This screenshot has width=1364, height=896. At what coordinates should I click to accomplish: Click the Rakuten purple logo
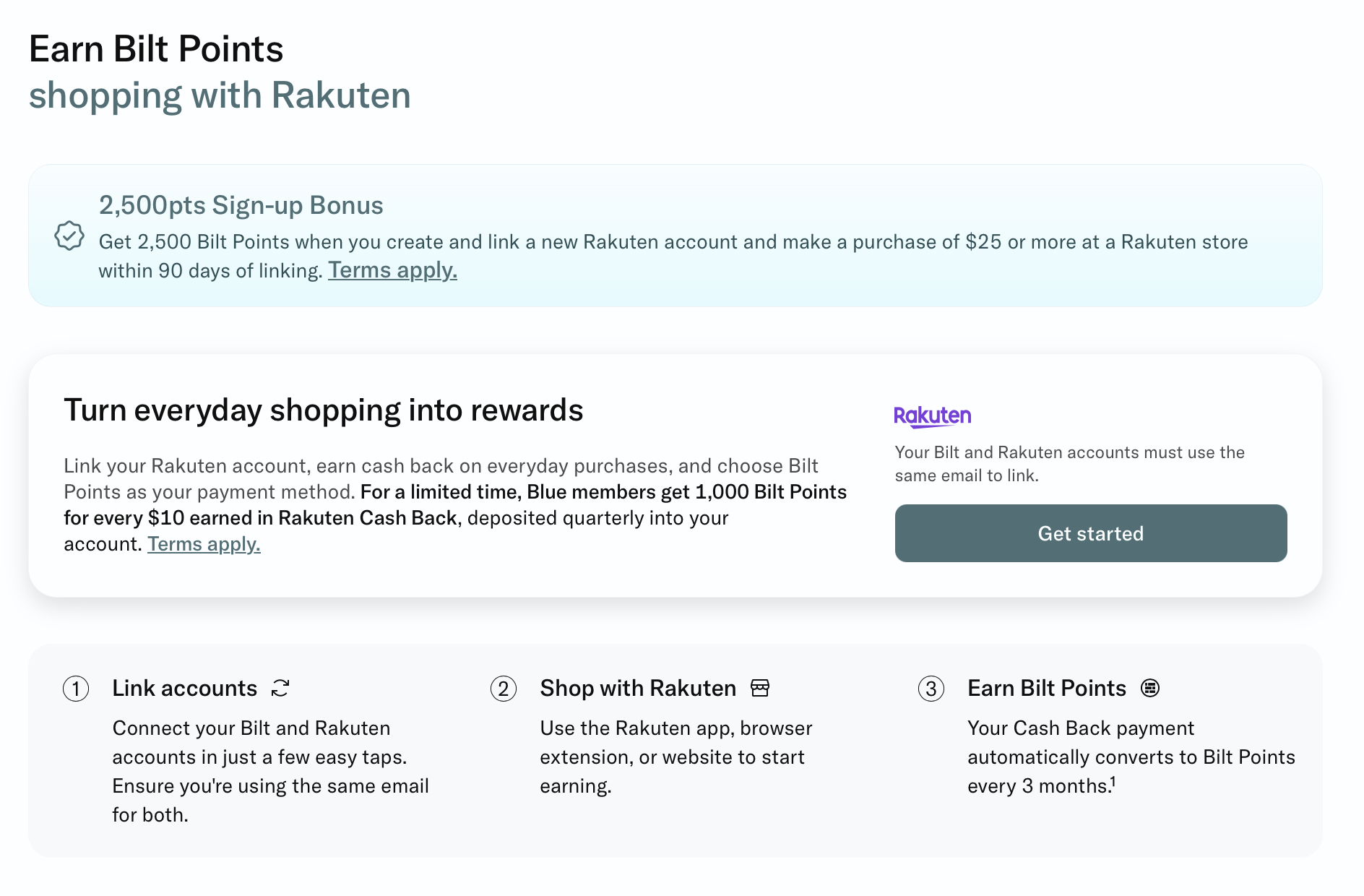932,416
